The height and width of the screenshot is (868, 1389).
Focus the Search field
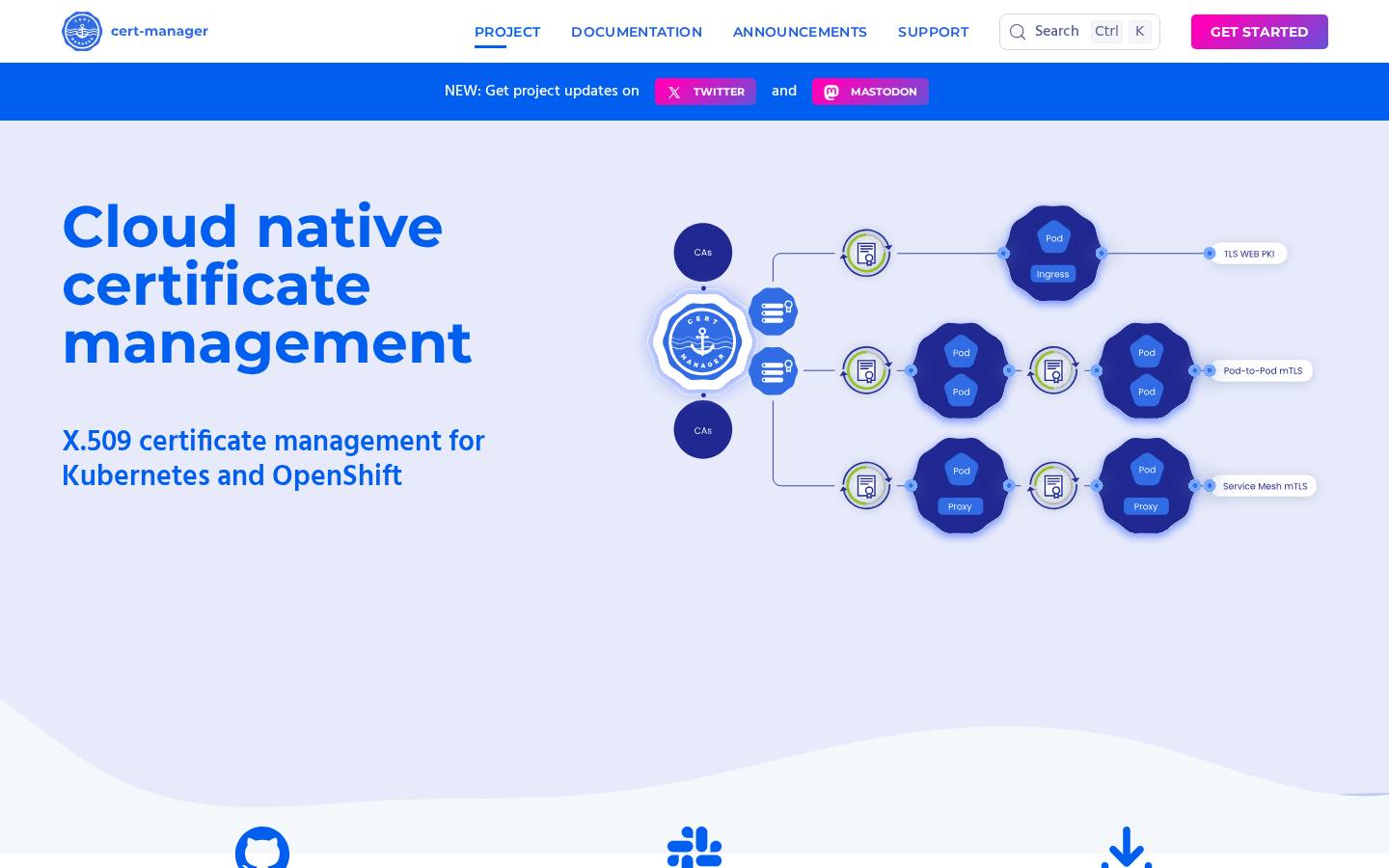(1079, 32)
